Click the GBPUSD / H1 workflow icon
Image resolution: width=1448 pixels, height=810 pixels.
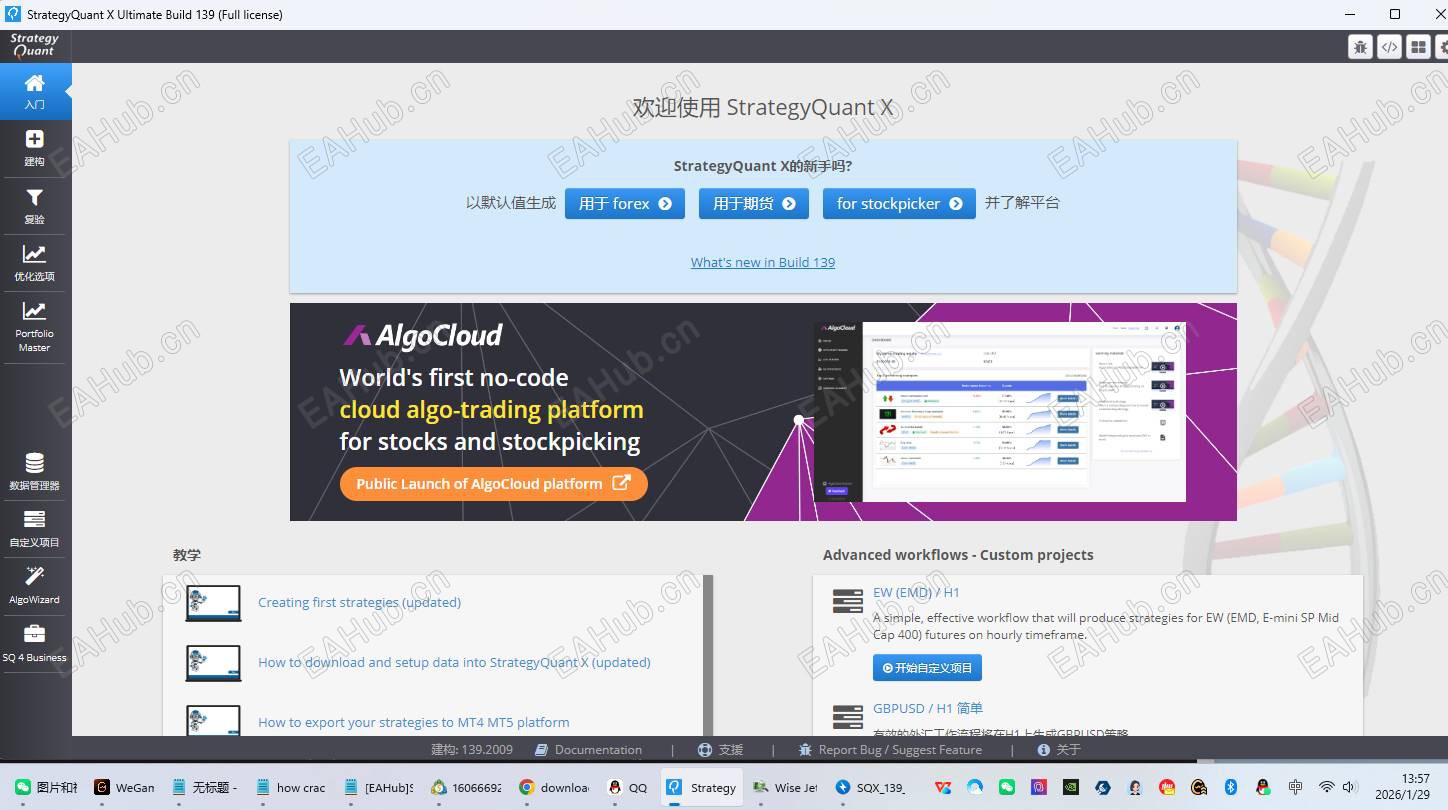(x=848, y=717)
